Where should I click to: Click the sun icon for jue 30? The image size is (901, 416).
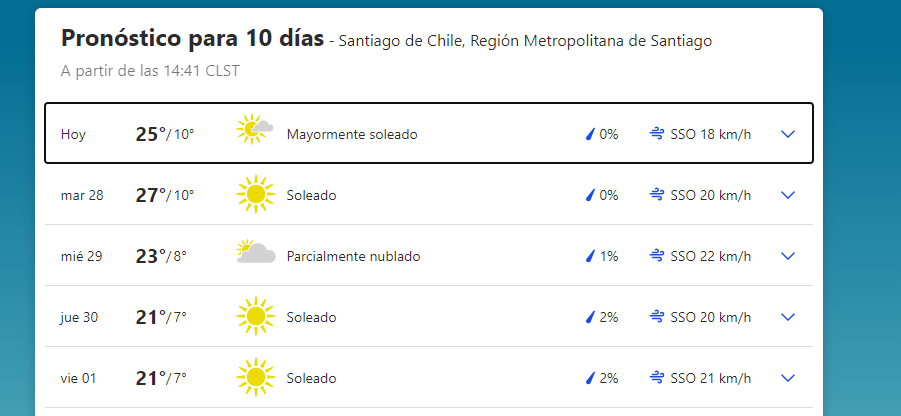pyautogui.click(x=255, y=317)
